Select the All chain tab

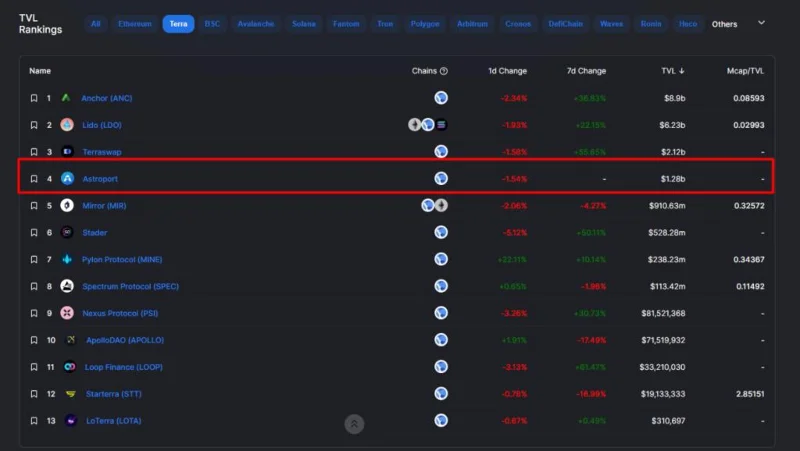coord(95,24)
